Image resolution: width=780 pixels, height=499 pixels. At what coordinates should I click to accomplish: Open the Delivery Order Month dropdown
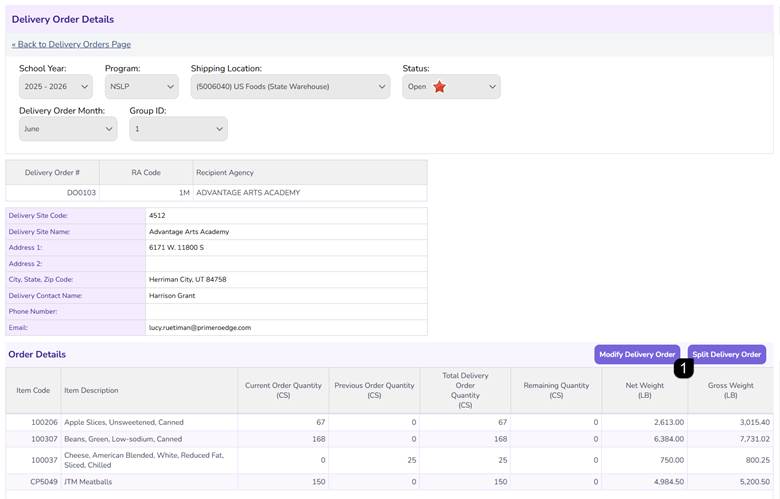68,129
